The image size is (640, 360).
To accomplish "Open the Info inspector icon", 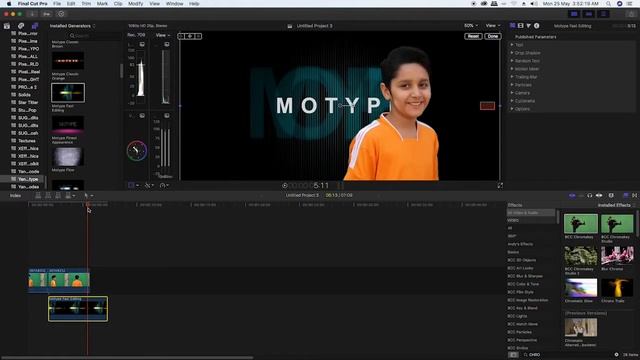I will click(536, 26).
